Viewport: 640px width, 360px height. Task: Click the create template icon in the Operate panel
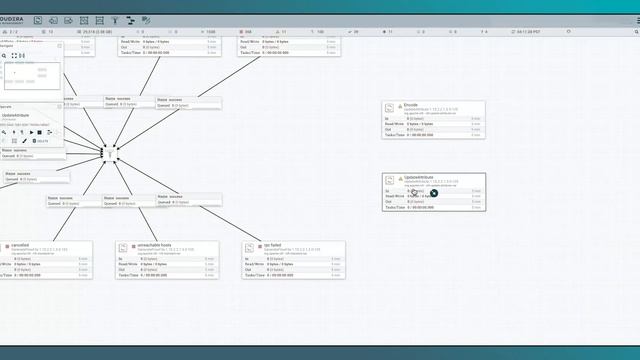(x=49, y=132)
